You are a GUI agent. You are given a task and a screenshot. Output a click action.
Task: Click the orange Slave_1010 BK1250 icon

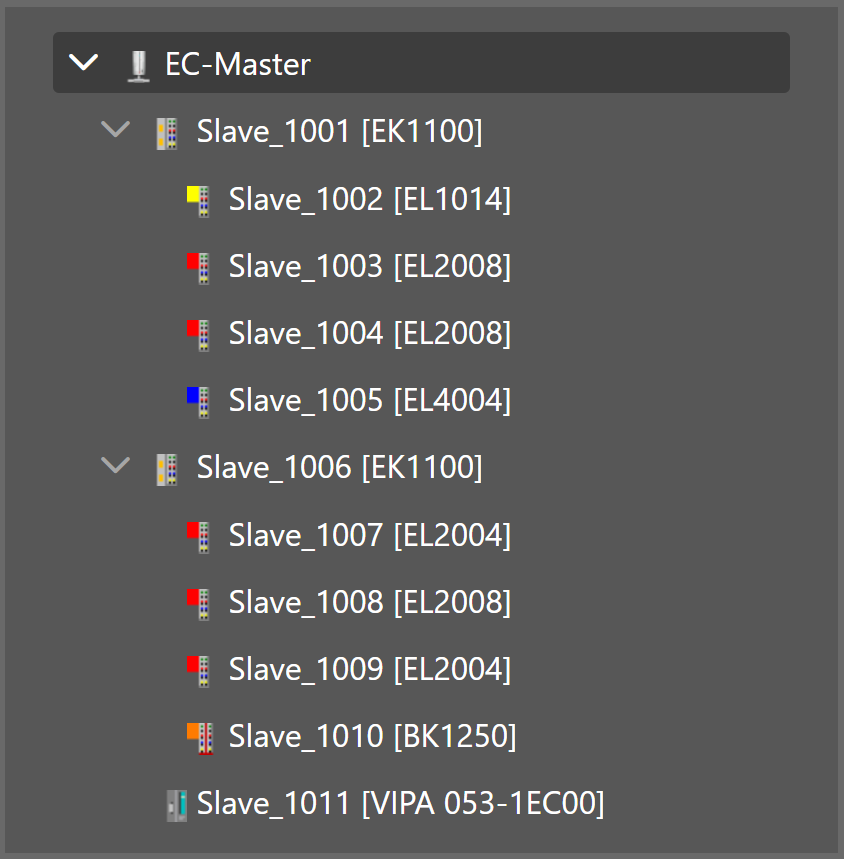tap(200, 737)
